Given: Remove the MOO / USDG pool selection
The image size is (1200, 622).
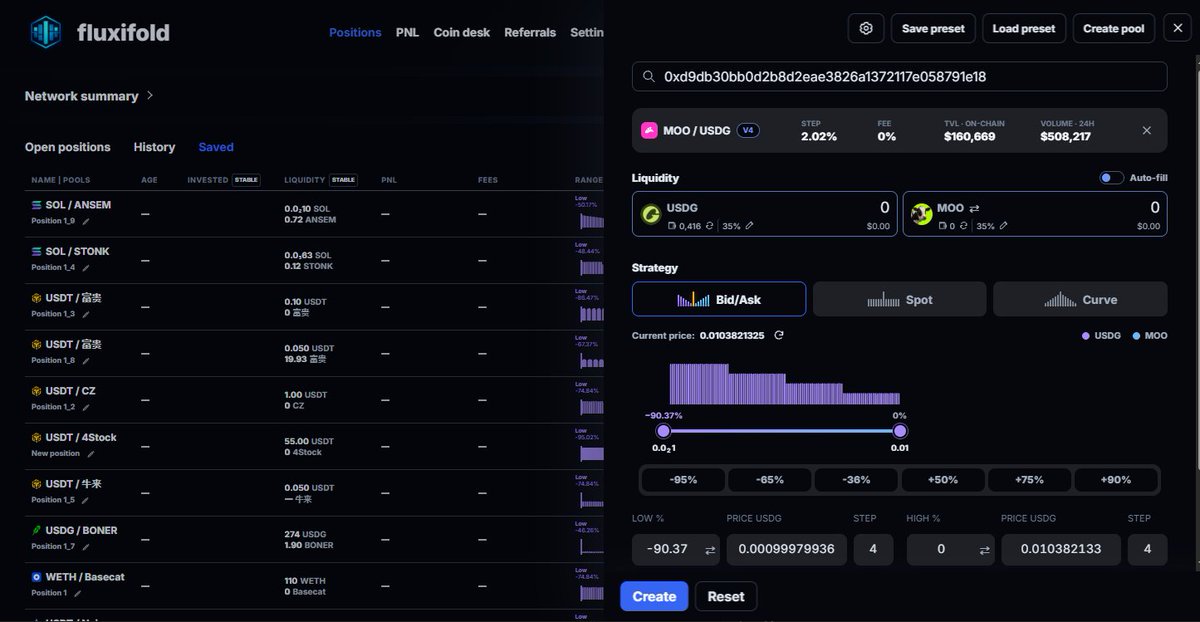Looking at the screenshot, I should (x=1147, y=131).
